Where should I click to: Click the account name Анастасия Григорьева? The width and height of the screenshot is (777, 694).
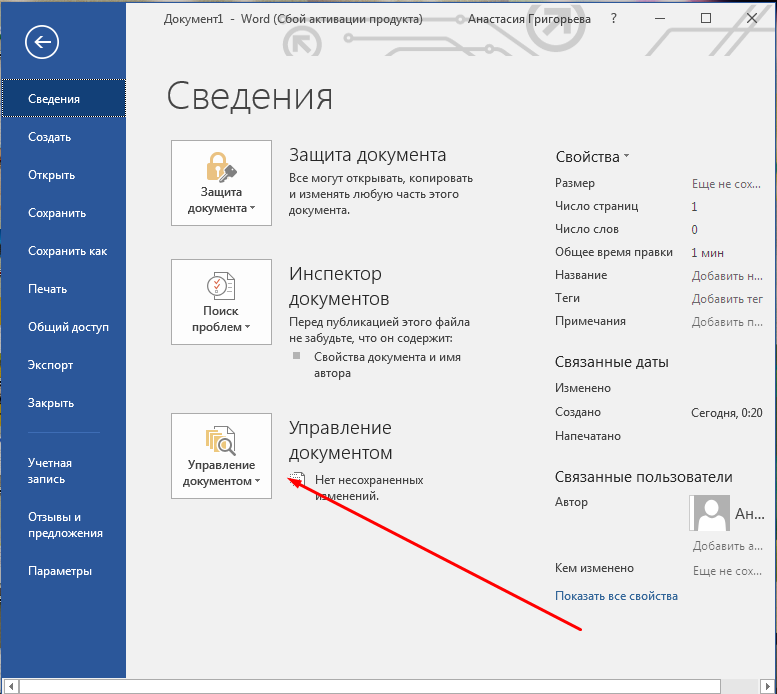coord(529,19)
